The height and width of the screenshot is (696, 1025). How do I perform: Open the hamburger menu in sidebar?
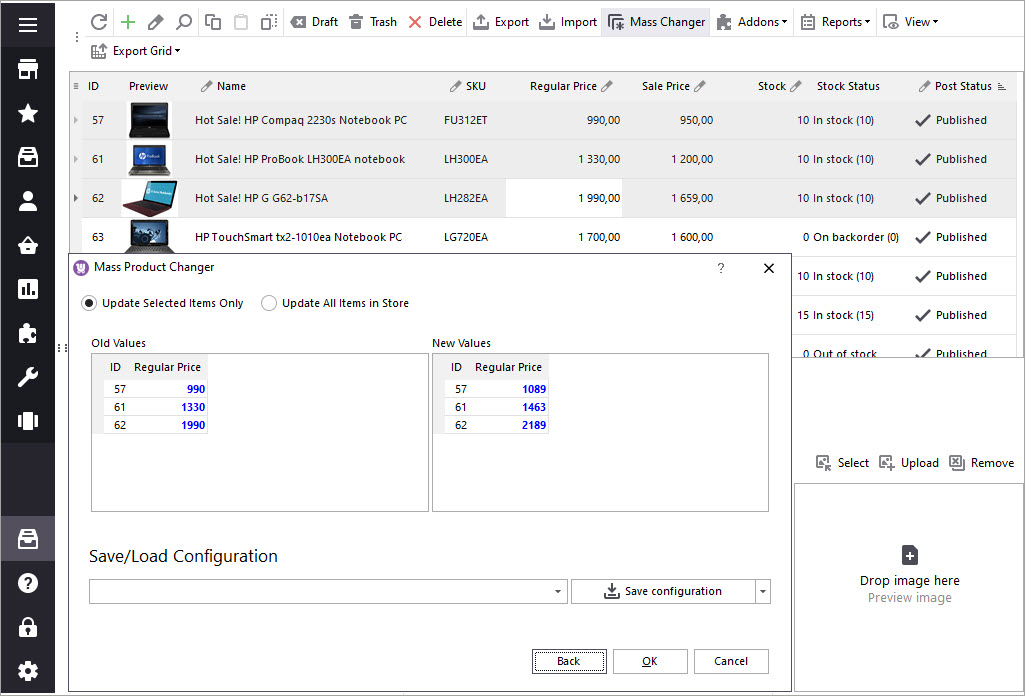click(x=28, y=25)
